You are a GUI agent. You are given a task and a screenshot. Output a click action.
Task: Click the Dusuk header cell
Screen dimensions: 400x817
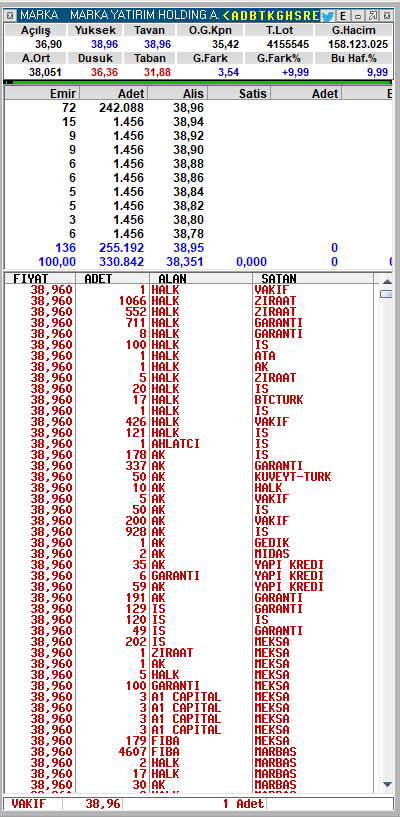click(95, 58)
